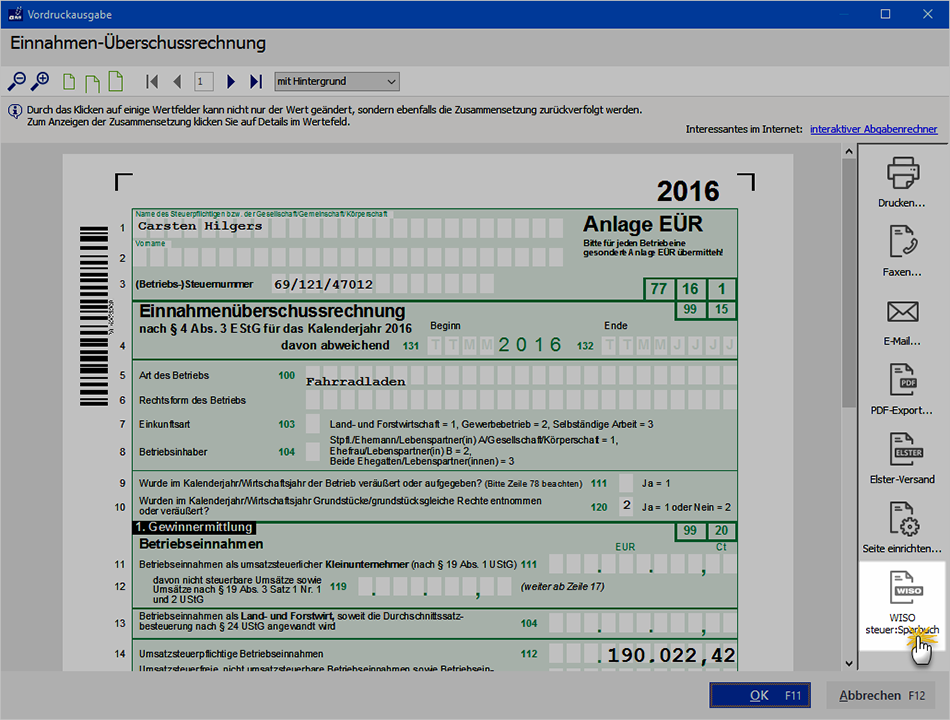Click the scrollbar down arrow
This screenshot has height=720, width=950.
click(x=849, y=663)
